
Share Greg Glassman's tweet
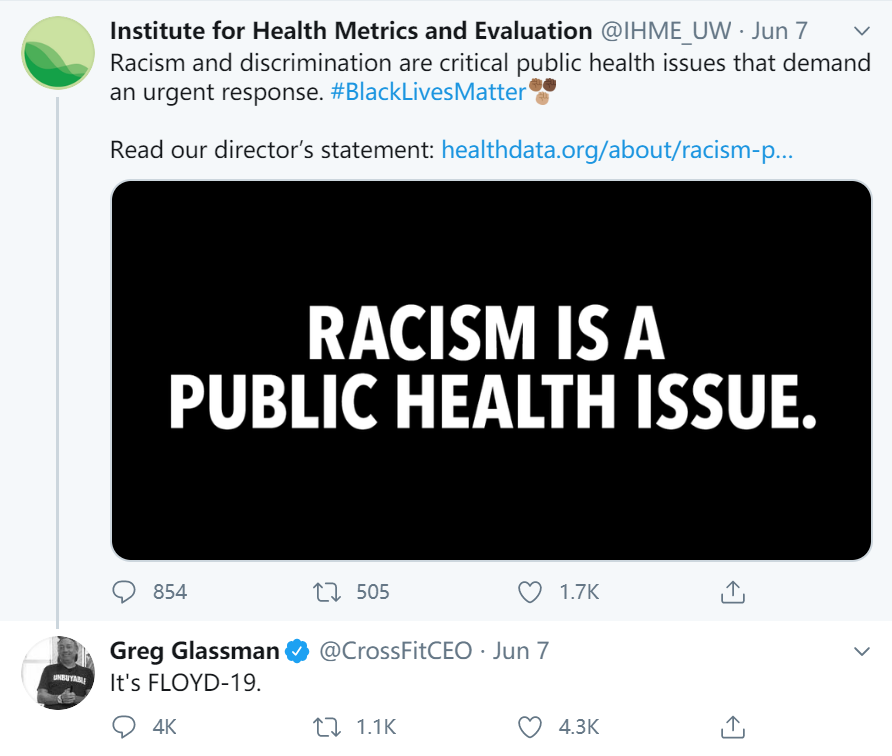click(x=733, y=727)
